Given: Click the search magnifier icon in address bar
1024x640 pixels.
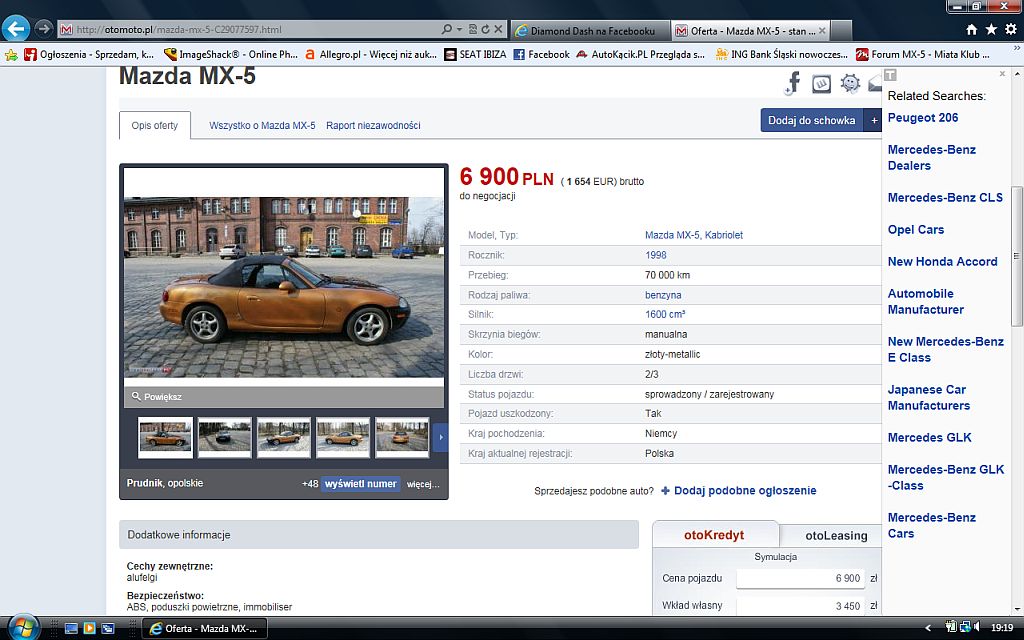Looking at the screenshot, I should pyautogui.click(x=447, y=29).
